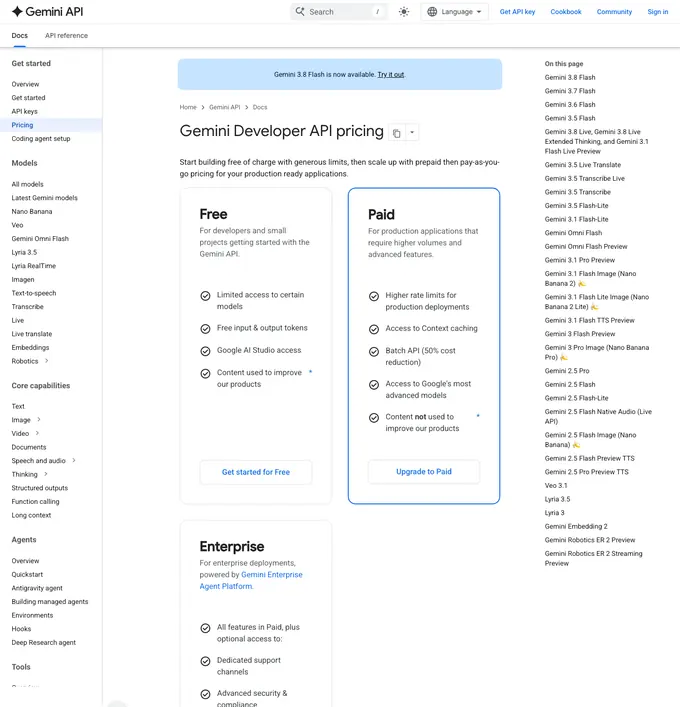Click check icon beside All features in Paid
The image size is (680, 707).
[x=205, y=628]
